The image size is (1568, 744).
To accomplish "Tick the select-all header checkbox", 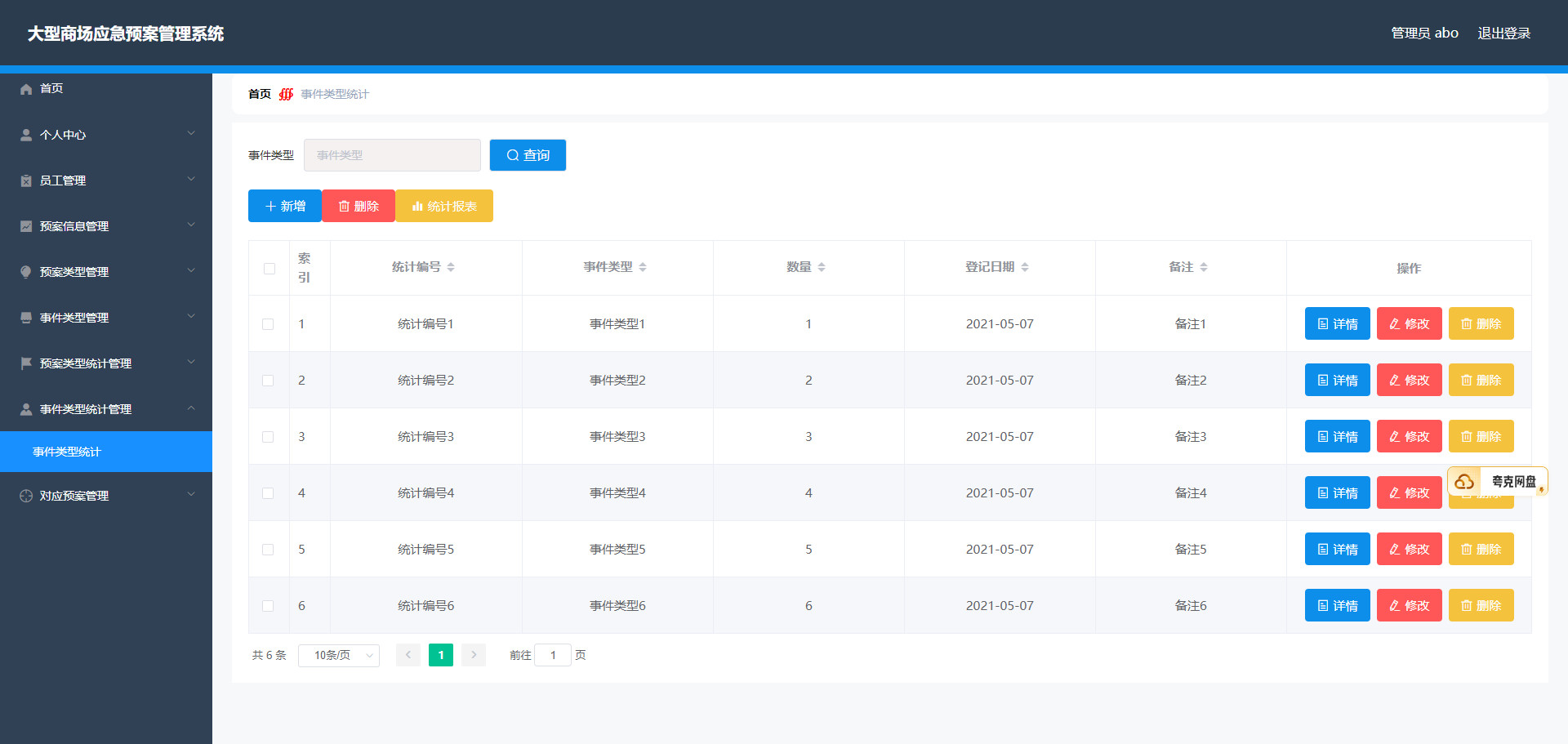I will pyautogui.click(x=269, y=269).
